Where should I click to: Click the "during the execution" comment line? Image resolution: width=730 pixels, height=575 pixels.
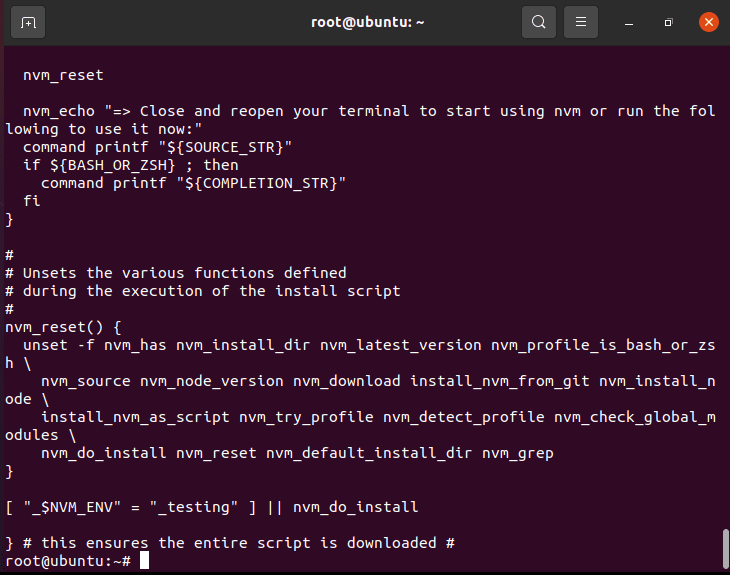(211, 291)
